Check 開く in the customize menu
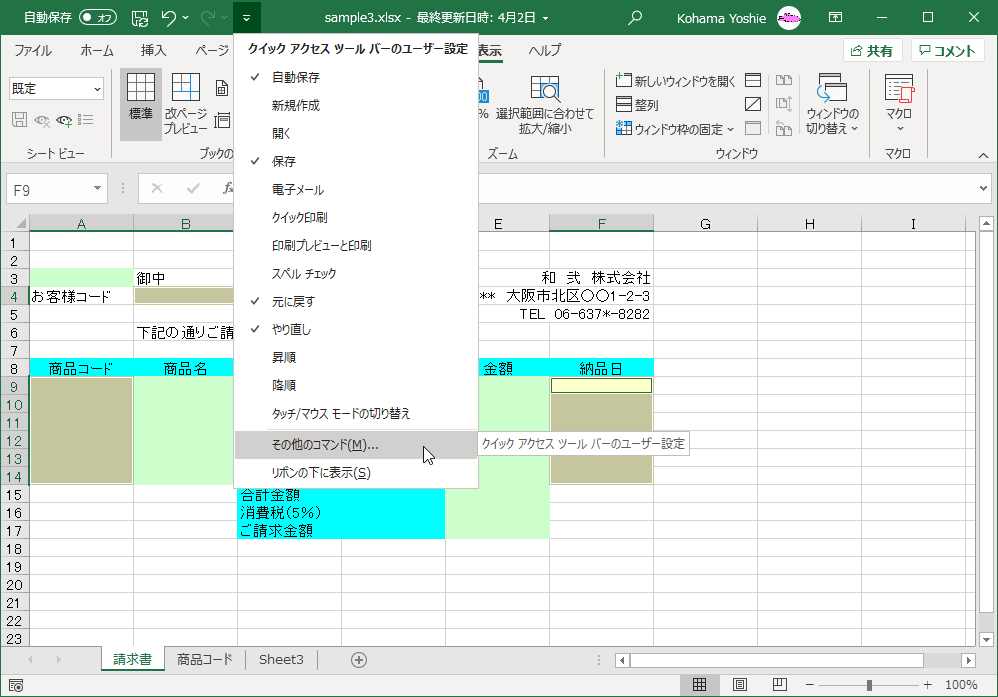 (356, 134)
